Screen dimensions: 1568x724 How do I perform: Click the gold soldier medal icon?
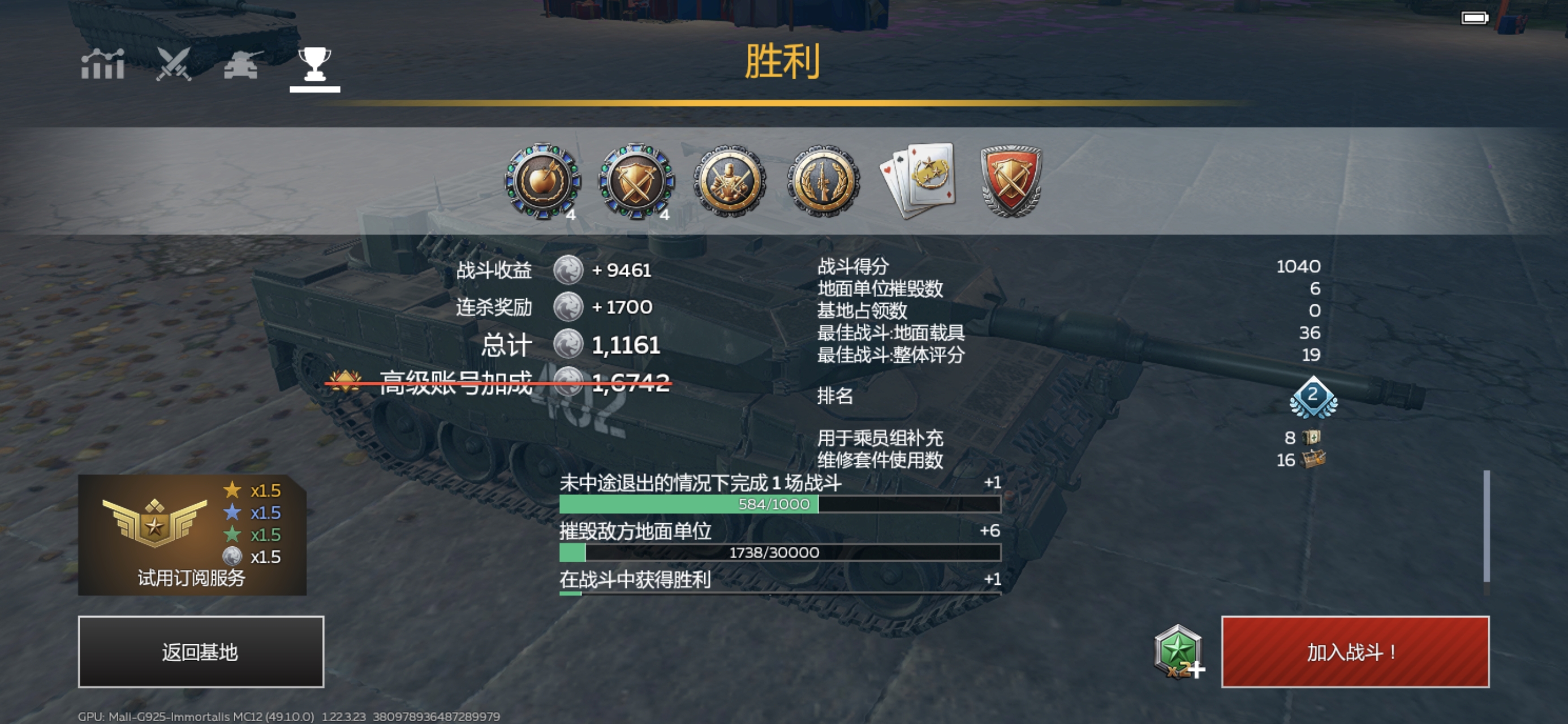point(729,181)
